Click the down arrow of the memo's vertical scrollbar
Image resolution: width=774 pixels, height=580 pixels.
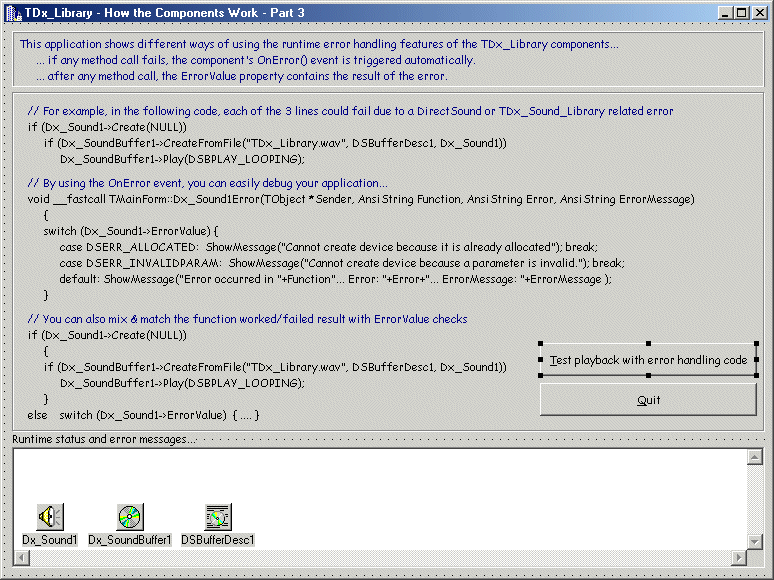coord(755,541)
